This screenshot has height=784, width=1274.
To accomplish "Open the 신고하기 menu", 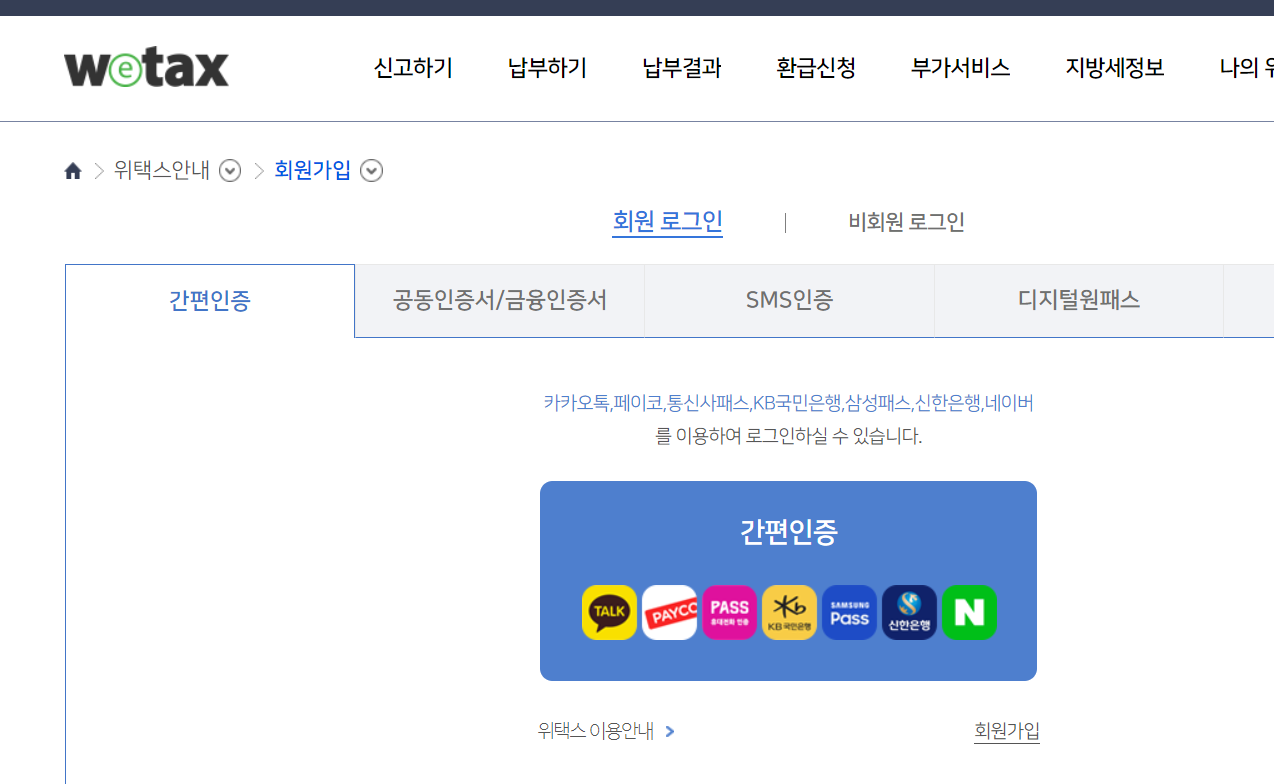I will coord(412,68).
